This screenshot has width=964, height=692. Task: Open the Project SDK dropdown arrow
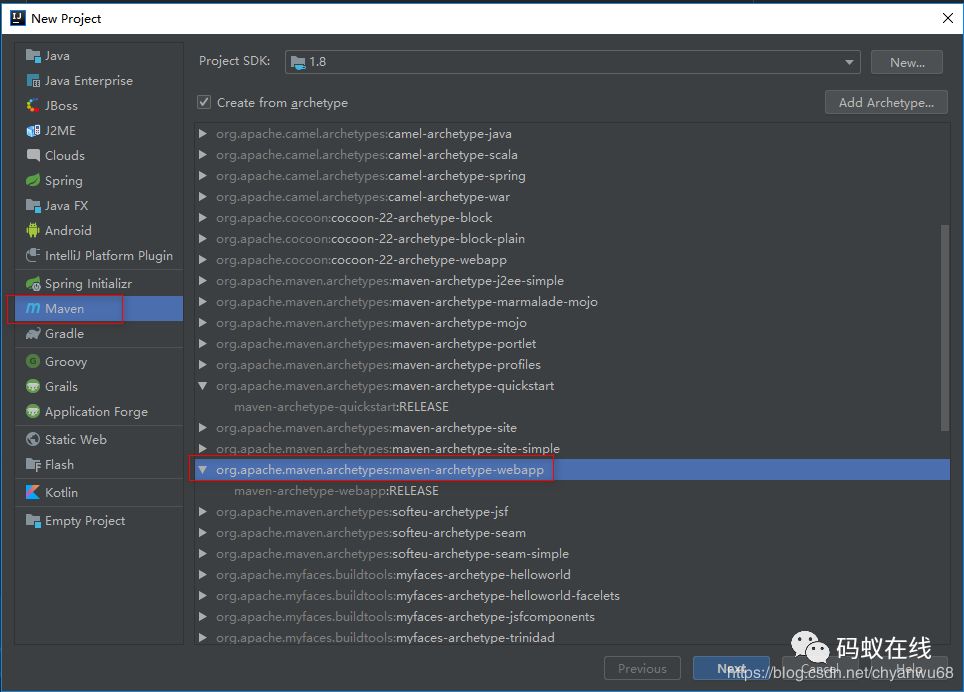click(849, 62)
